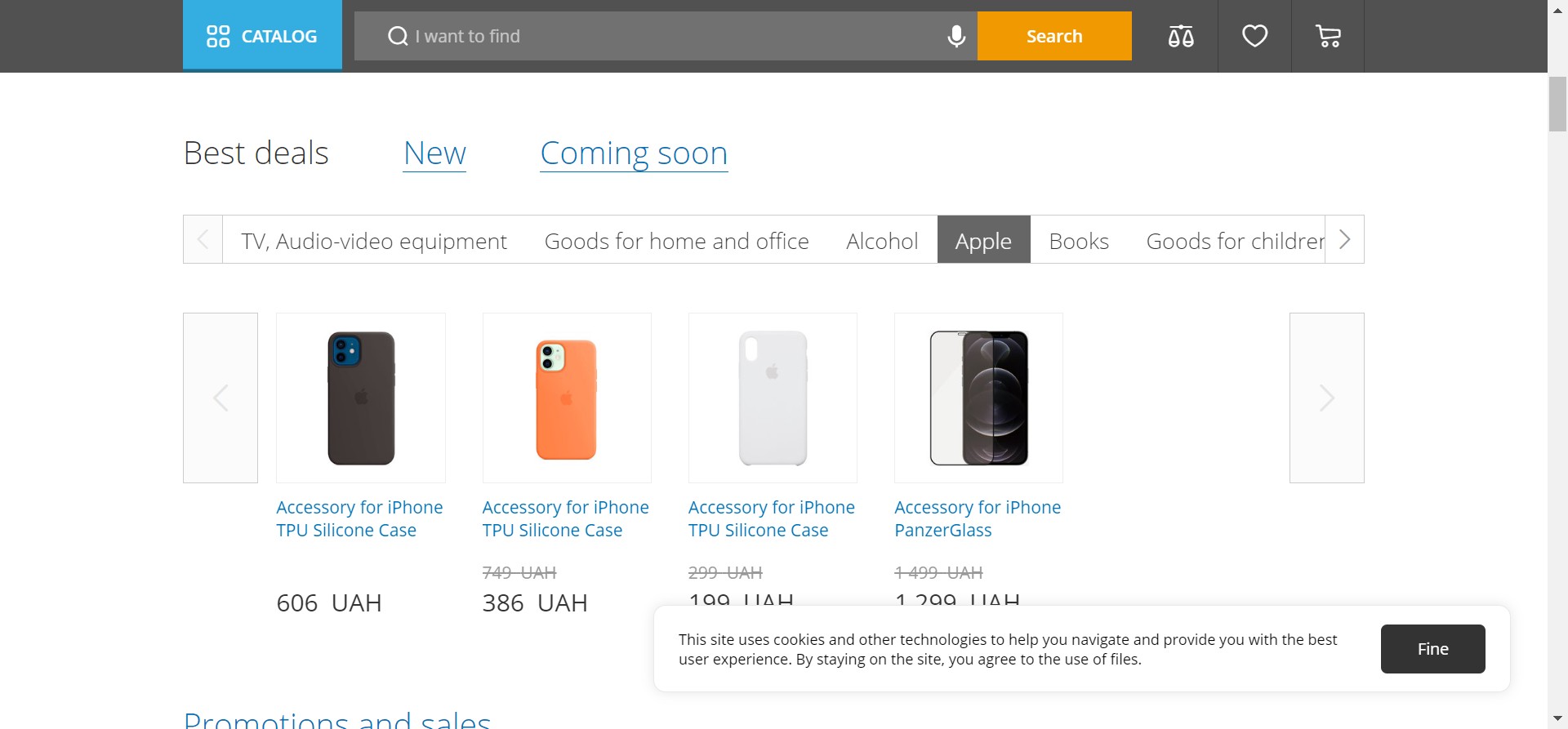Click the microphone voice search icon
The height and width of the screenshot is (729, 1568).
[955, 36]
